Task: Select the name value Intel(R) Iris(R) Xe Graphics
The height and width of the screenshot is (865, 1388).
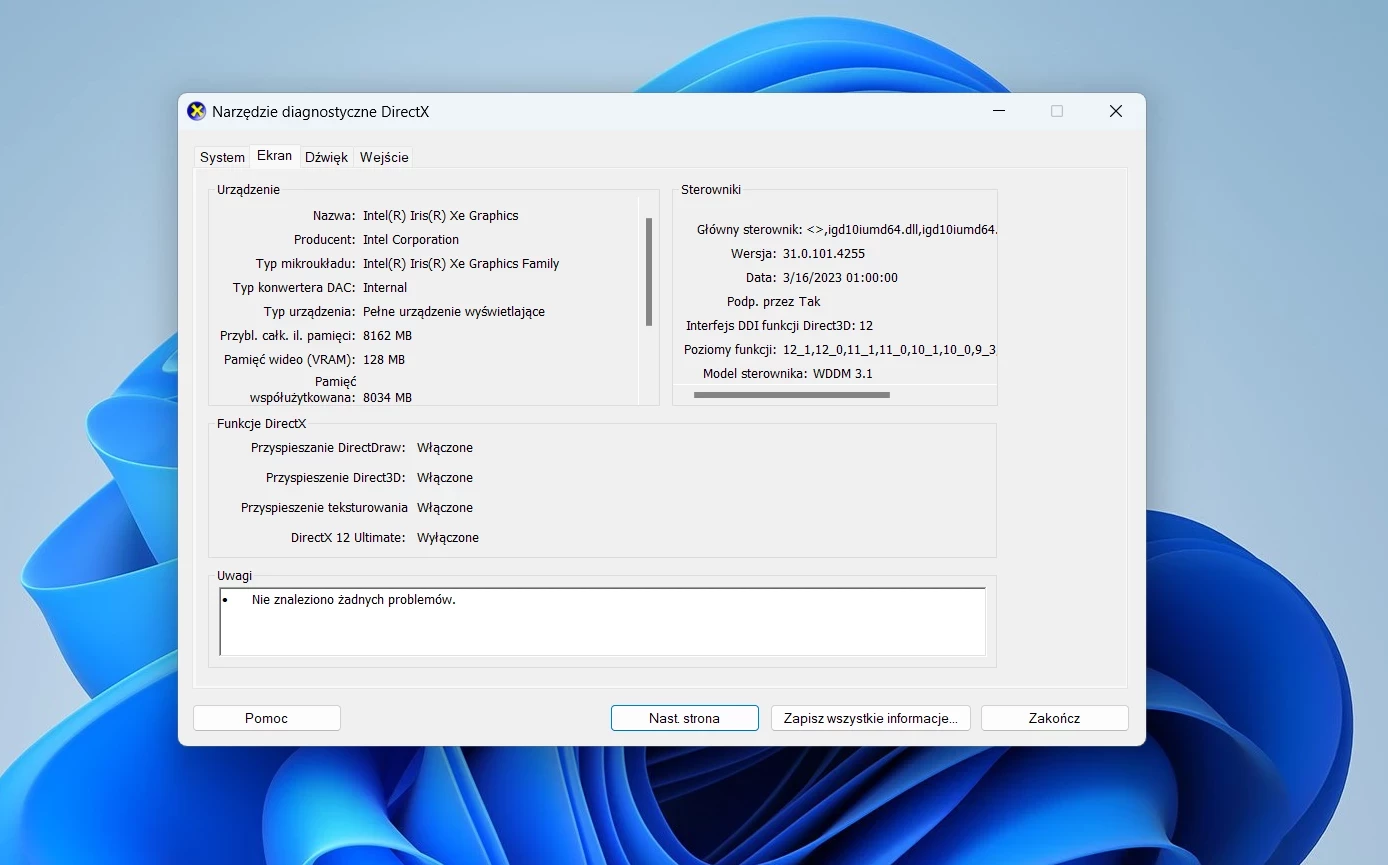Action: pyautogui.click(x=441, y=215)
